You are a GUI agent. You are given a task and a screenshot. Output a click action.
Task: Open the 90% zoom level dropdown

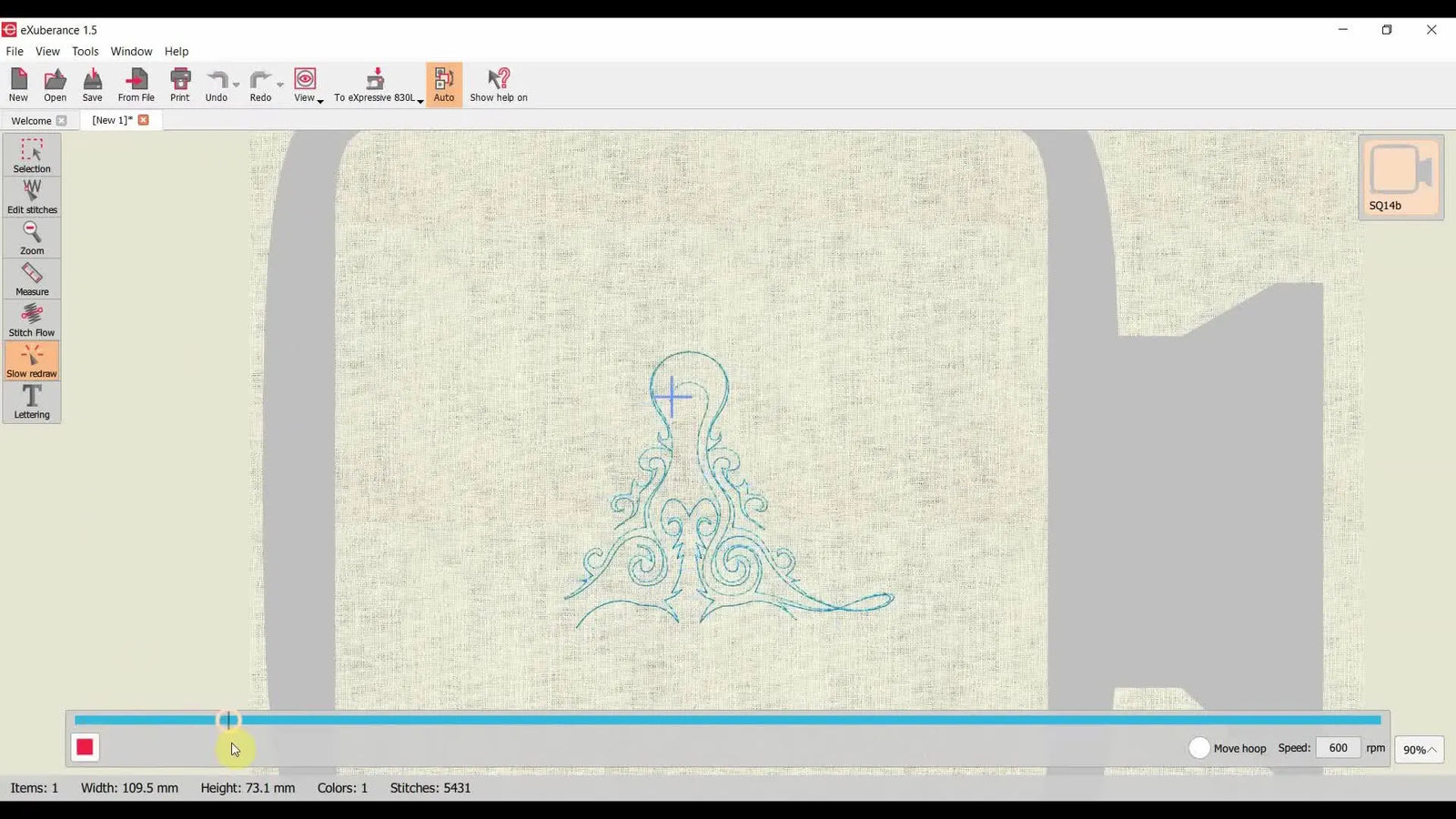point(1419,749)
